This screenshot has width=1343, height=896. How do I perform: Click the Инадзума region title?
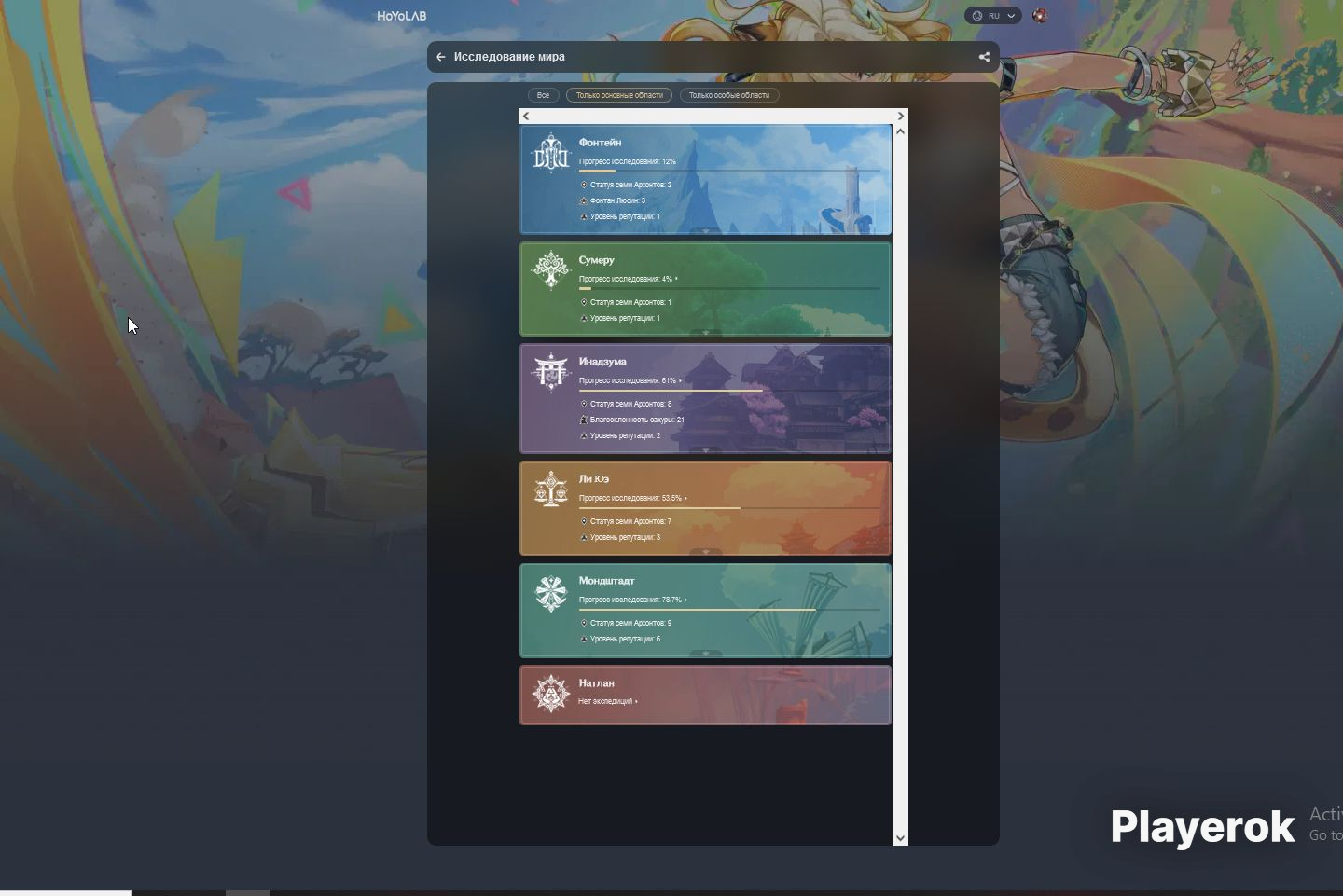(x=602, y=362)
